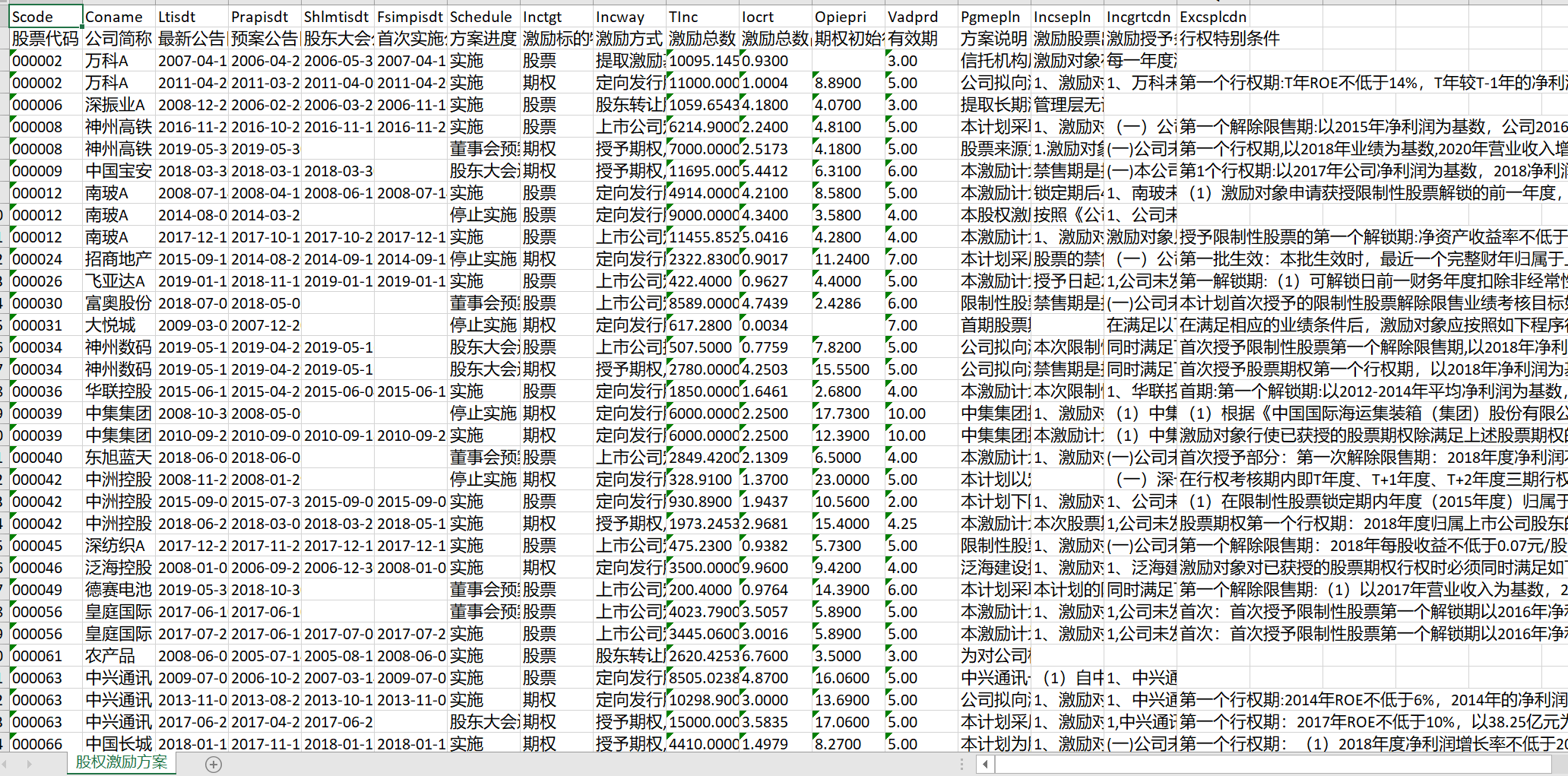
Task: Select the TInc header cell
Action: coord(702,17)
